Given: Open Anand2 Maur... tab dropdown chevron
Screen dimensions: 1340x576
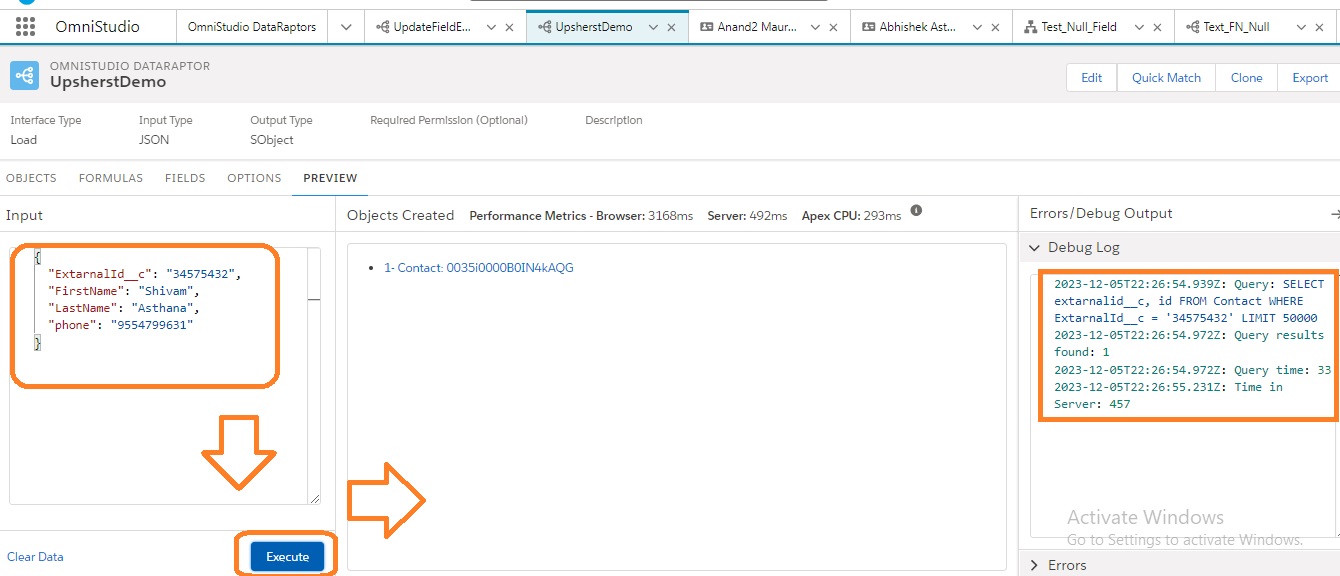Looking at the screenshot, I should (813, 28).
